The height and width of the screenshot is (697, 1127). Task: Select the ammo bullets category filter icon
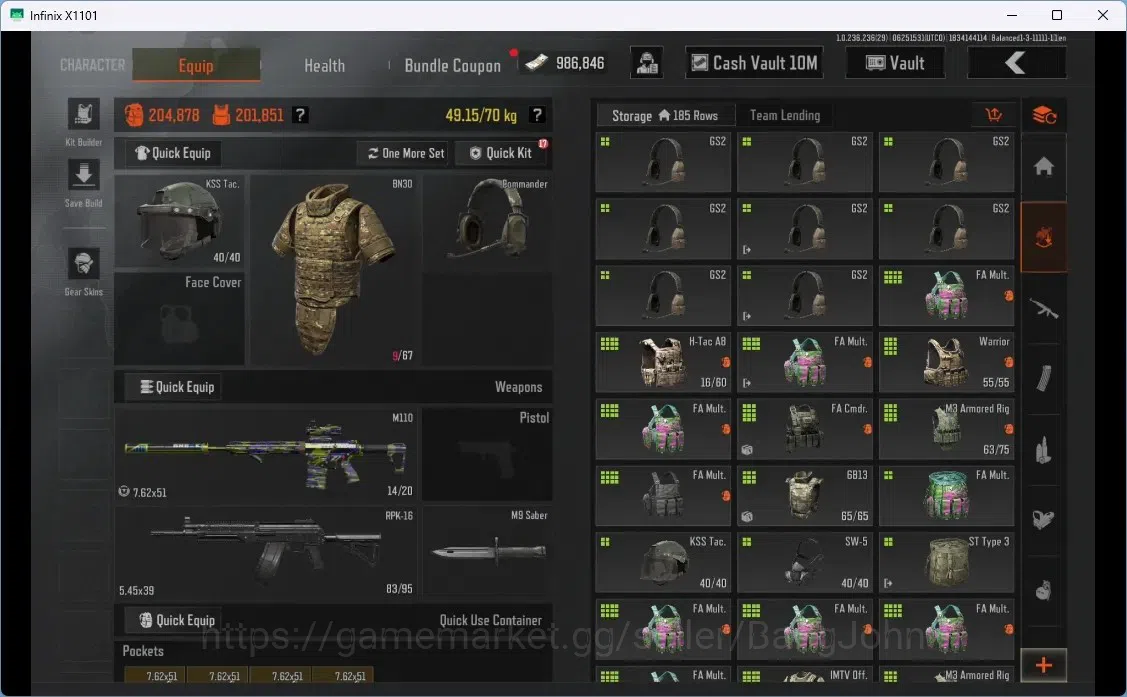1044,450
